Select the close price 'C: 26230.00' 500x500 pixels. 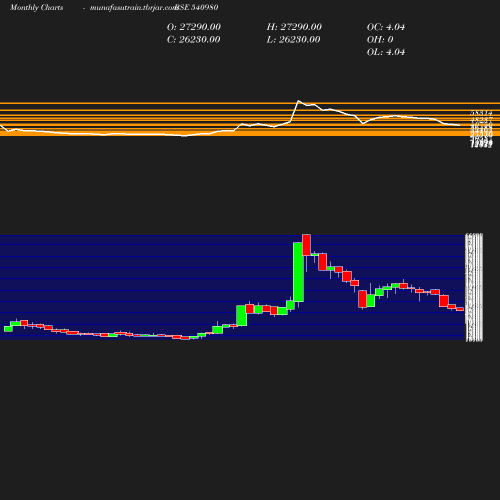pos(193,40)
